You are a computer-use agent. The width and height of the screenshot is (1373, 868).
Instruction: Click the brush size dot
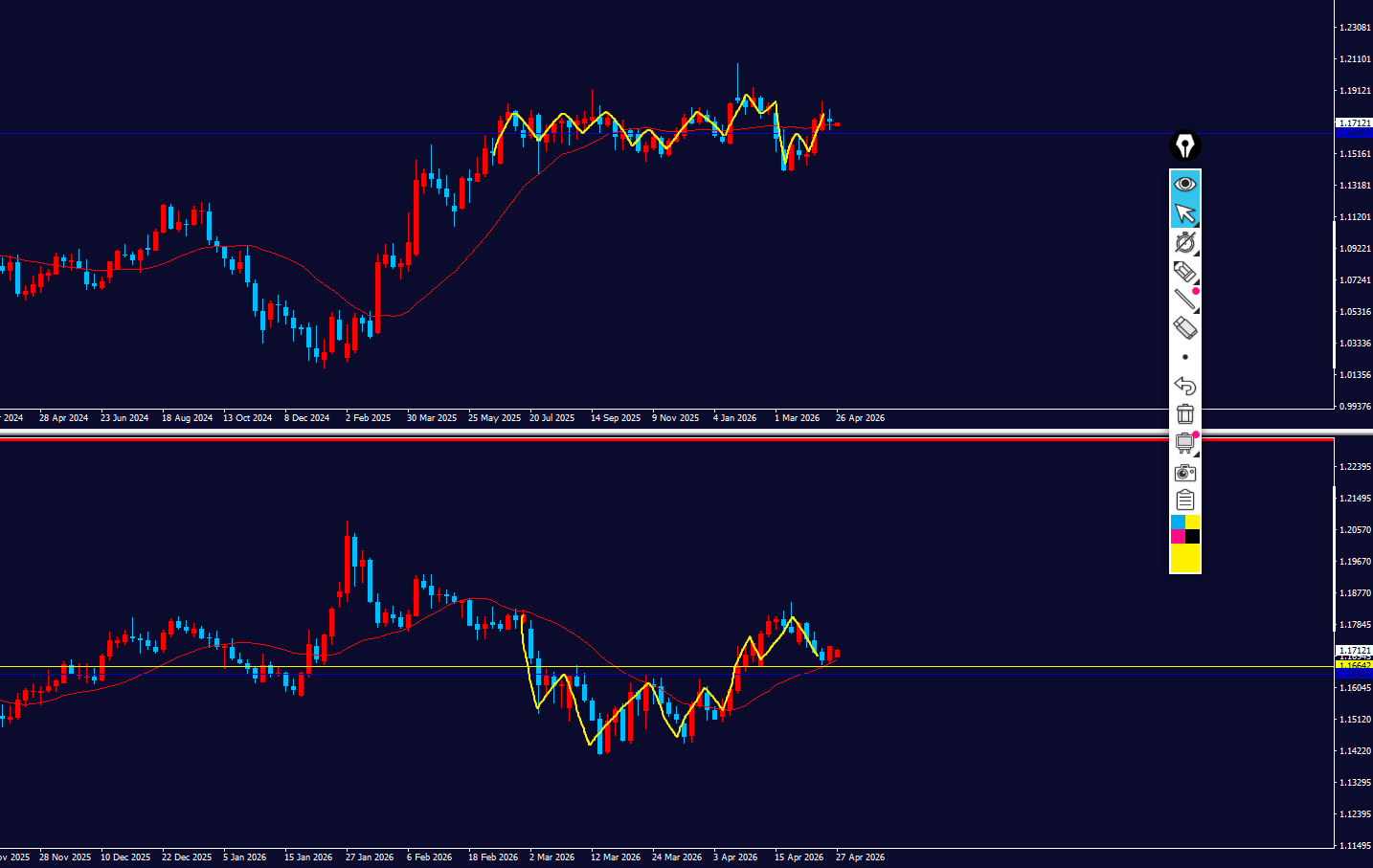point(1185,357)
